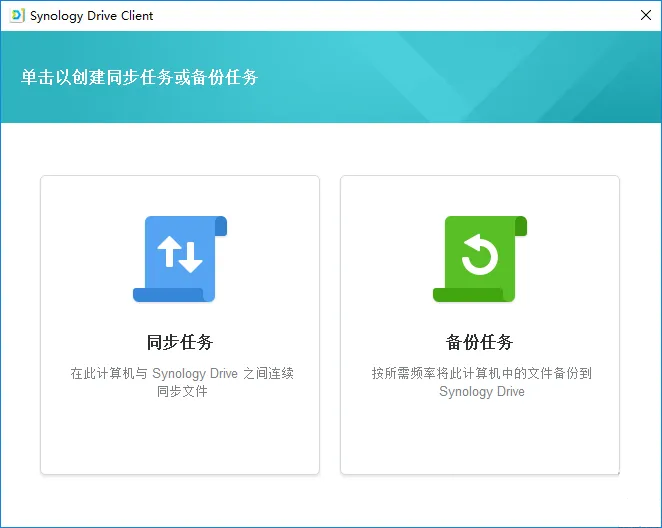Click the Synology Drive Client window title
Image resolution: width=662 pixels, height=528 pixels.
tap(92, 16)
